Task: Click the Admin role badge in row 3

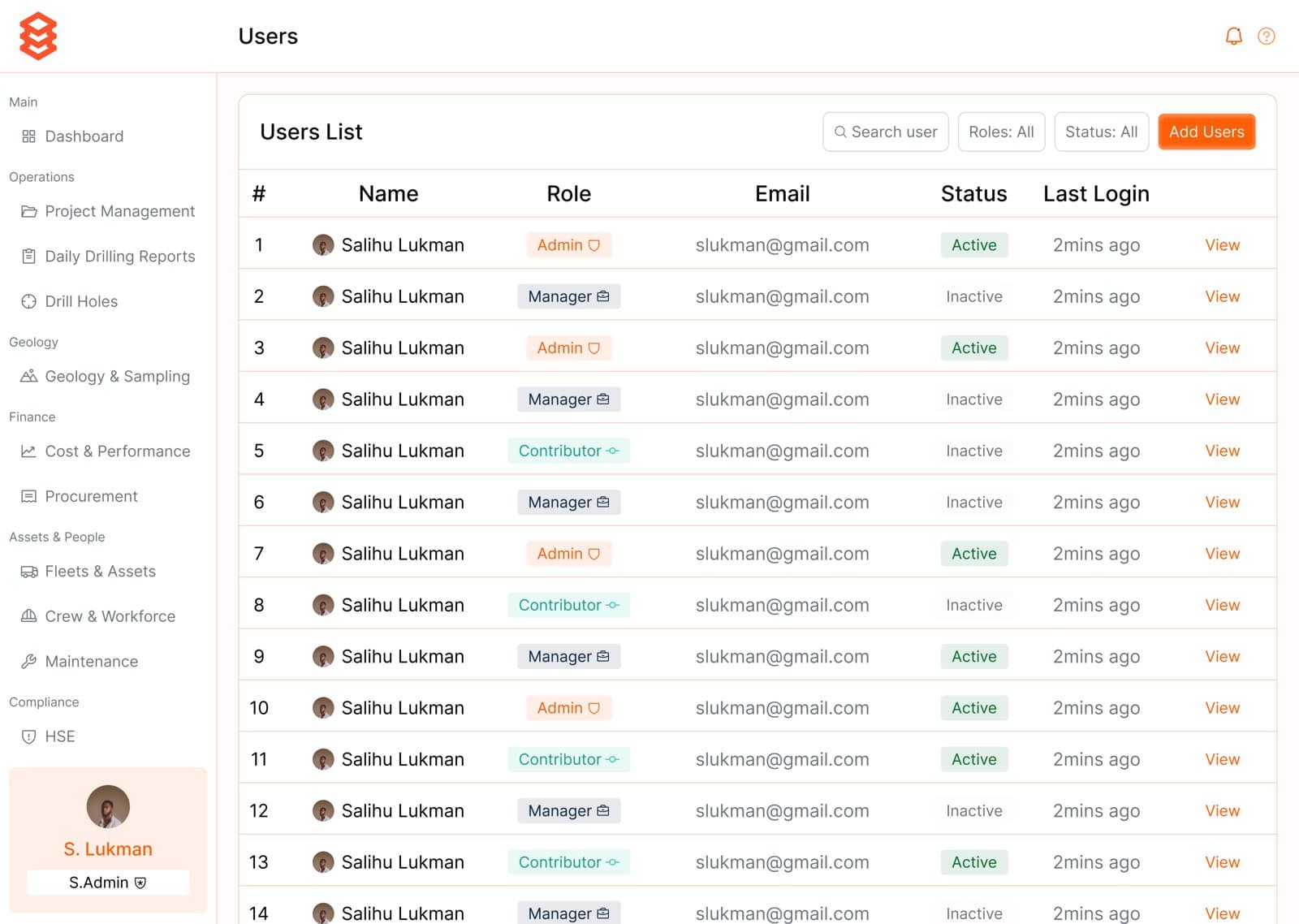Action: pyautogui.click(x=568, y=348)
